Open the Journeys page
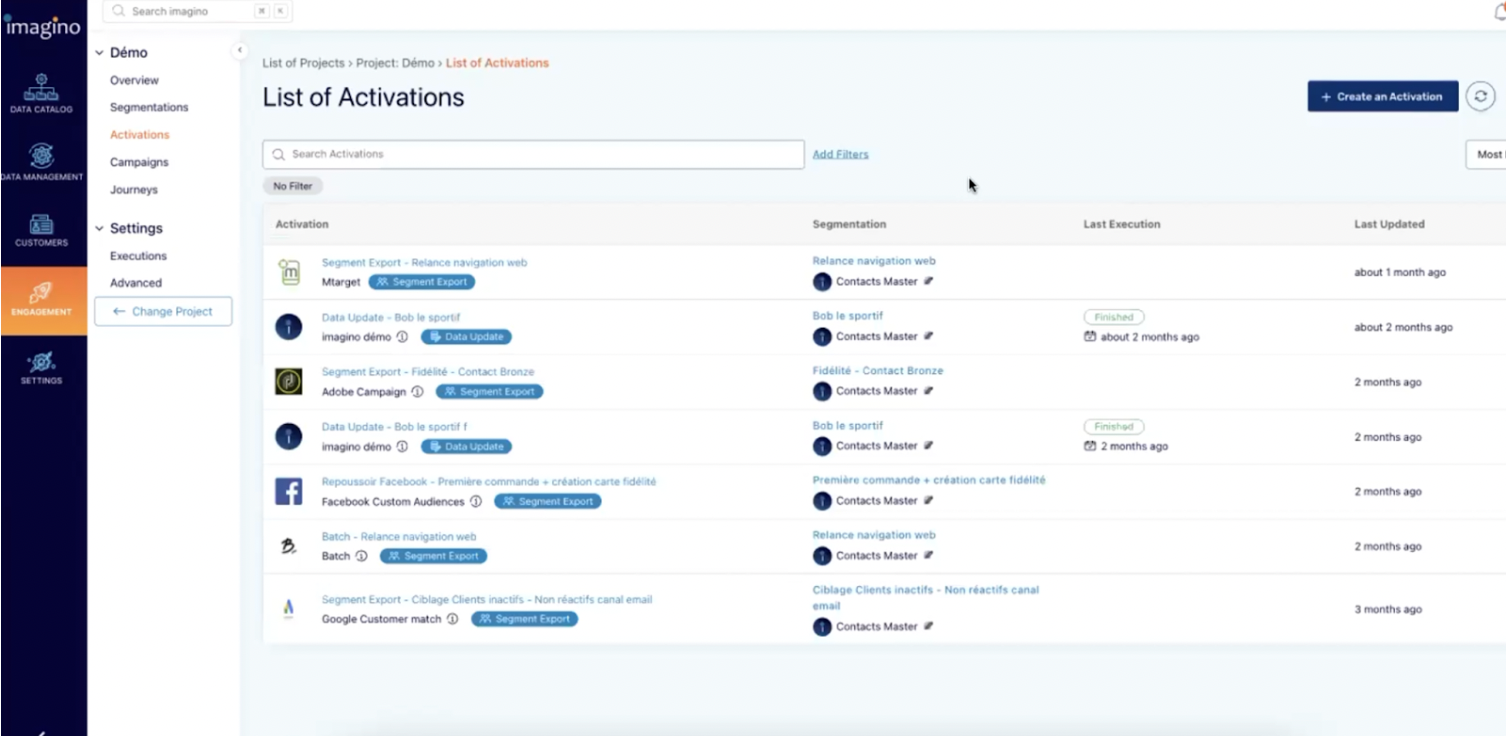1506x736 pixels. (134, 190)
